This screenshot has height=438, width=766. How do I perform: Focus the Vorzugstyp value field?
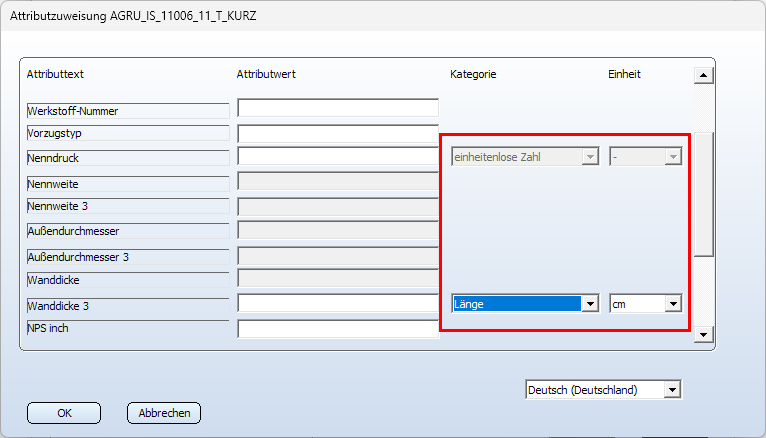[x=338, y=133]
